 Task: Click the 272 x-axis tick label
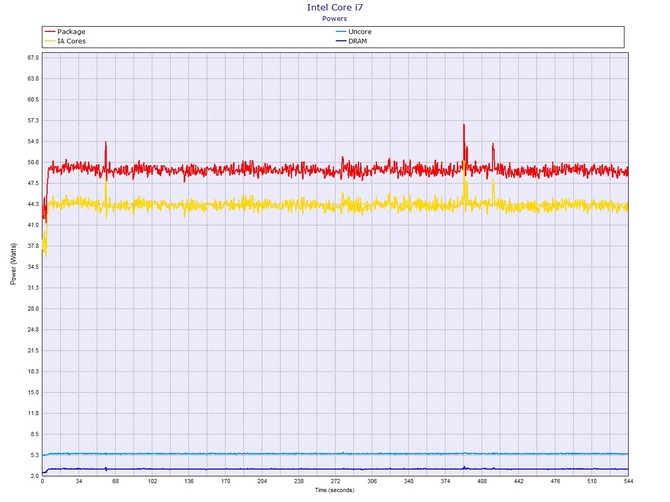click(x=335, y=481)
